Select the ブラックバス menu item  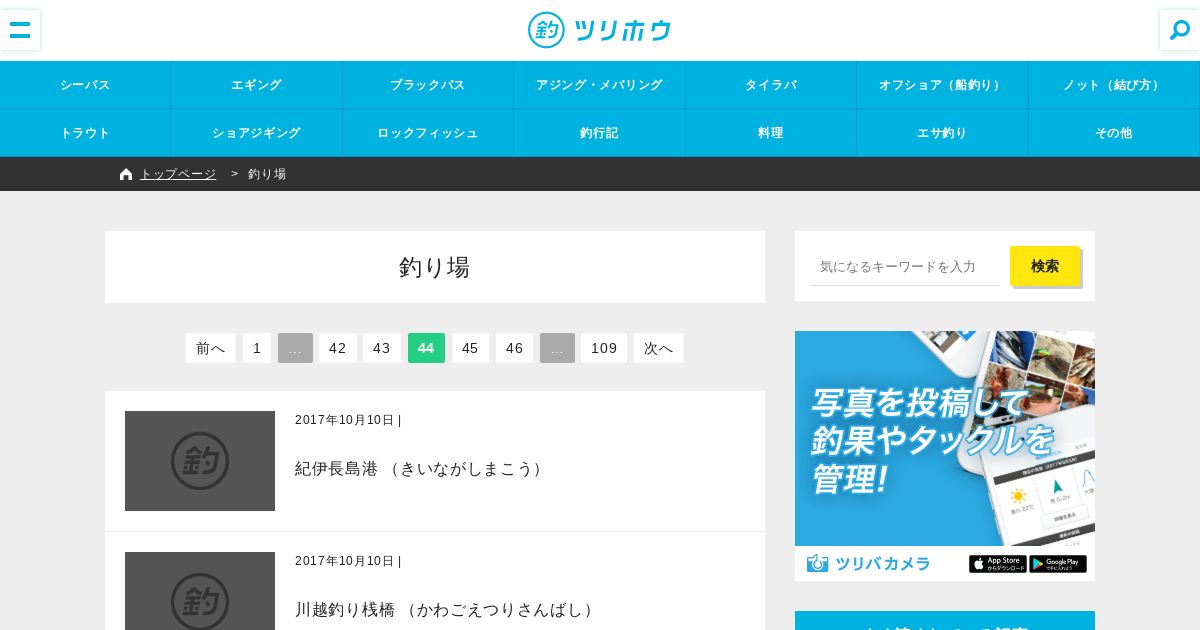428,85
